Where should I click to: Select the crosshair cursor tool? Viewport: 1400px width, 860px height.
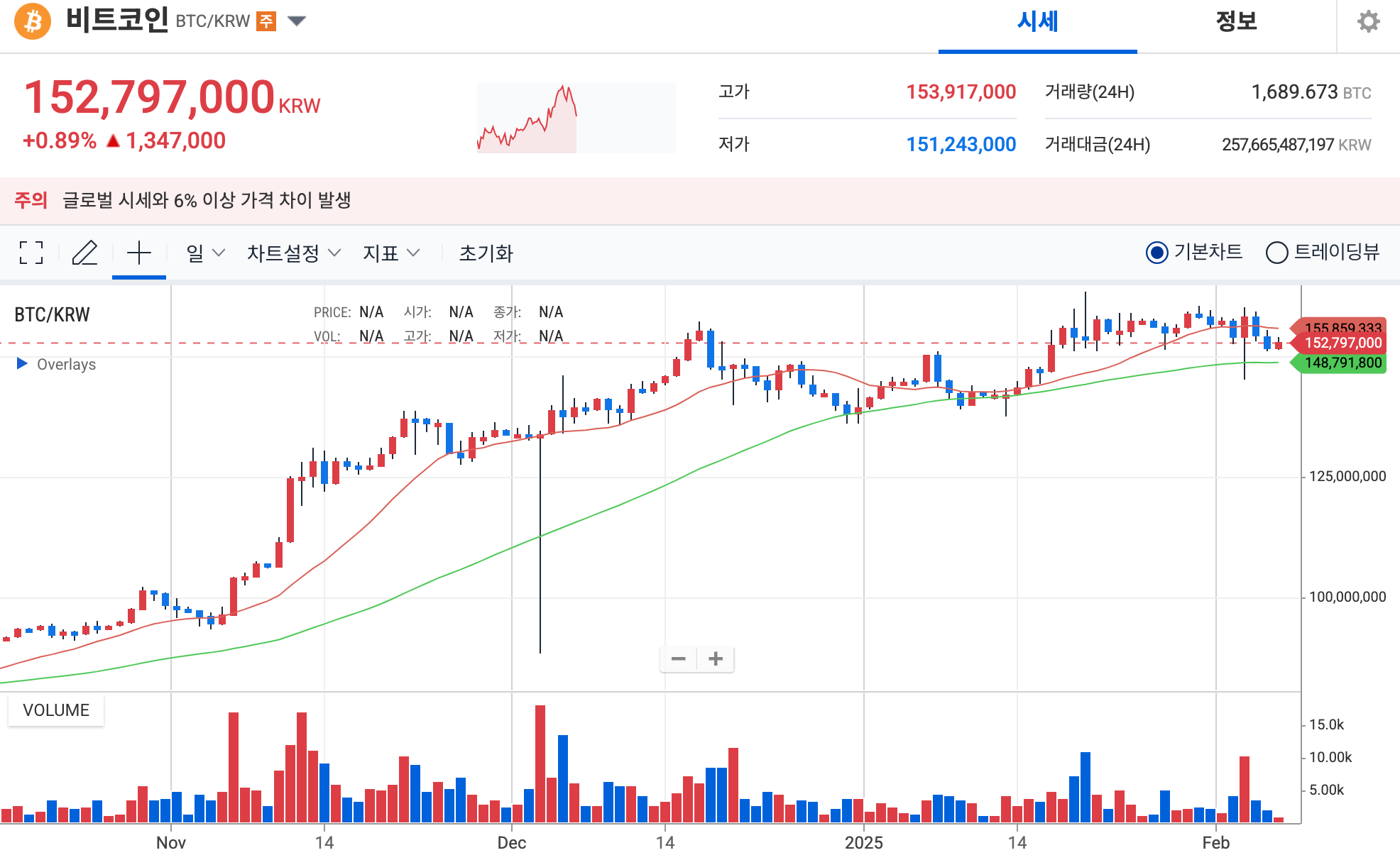coord(139,253)
